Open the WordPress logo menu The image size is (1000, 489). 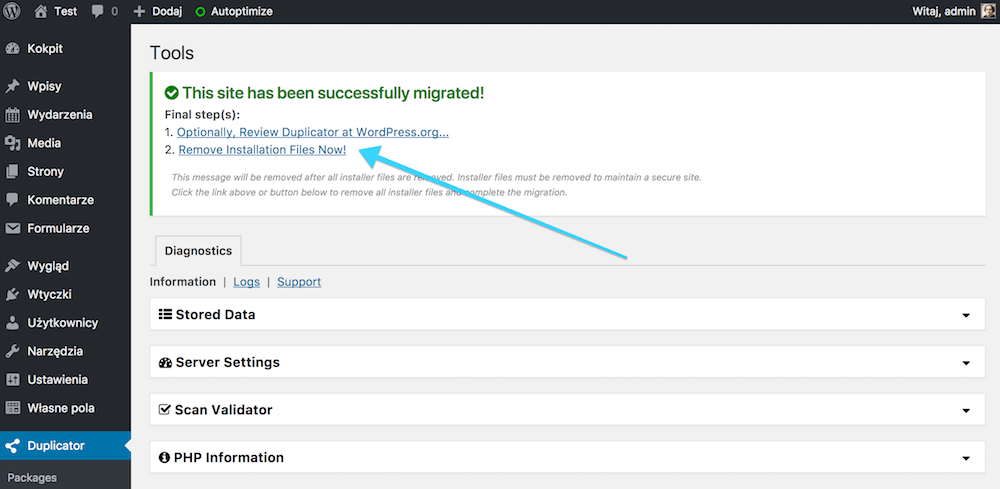pyautogui.click(x=12, y=11)
